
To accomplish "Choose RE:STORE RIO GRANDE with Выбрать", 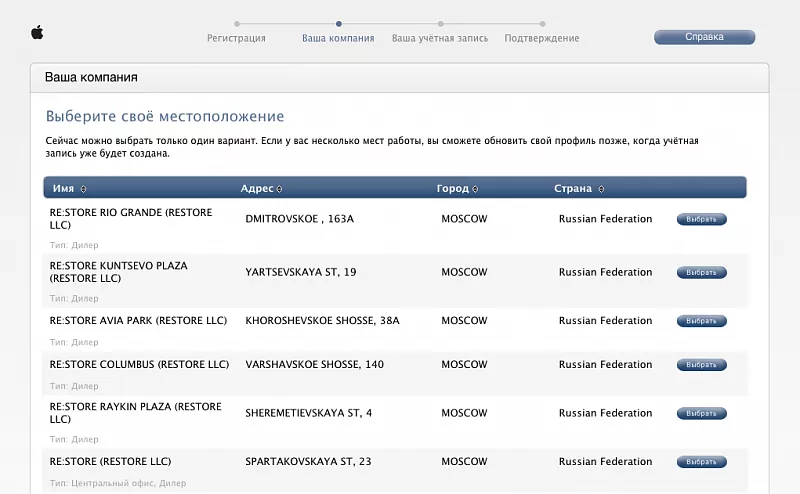I will pyautogui.click(x=702, y=219).
